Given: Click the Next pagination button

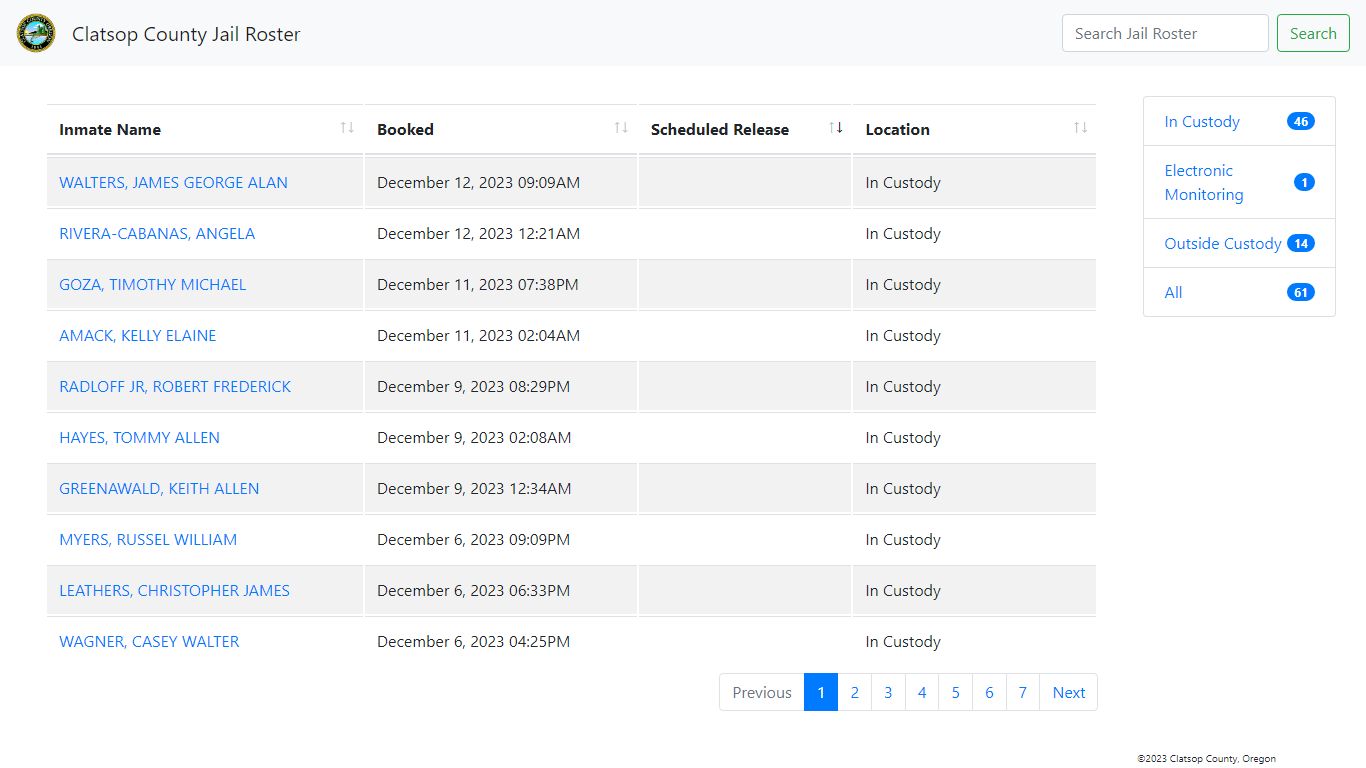Looking at the screenshot, I should tap(1068, 692).
